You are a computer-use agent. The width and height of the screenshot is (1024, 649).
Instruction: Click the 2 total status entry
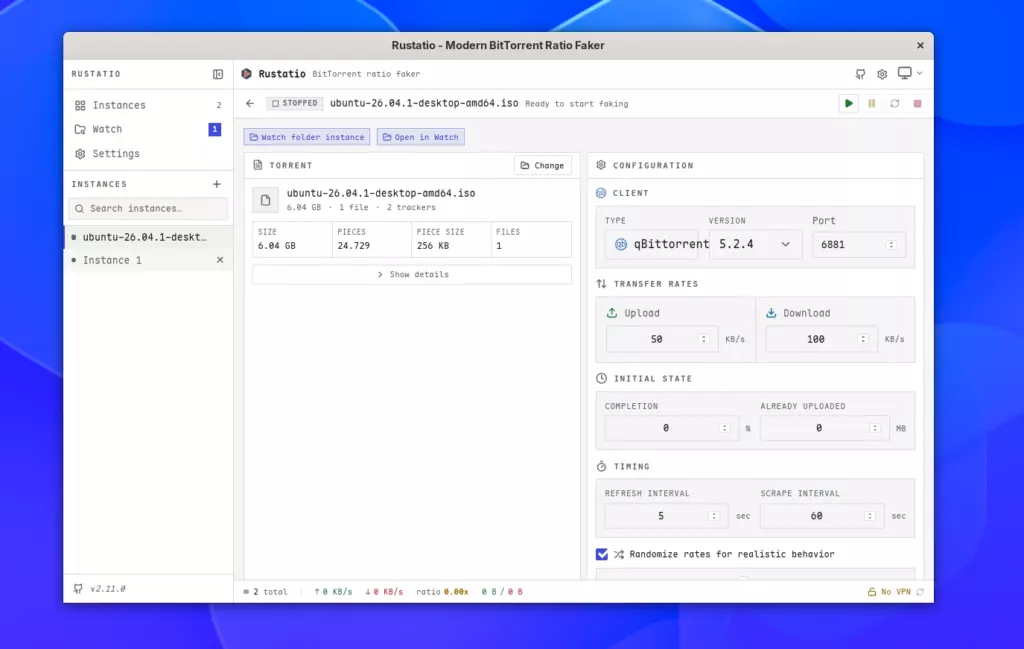pyautogui.click(x=265, y=592)
